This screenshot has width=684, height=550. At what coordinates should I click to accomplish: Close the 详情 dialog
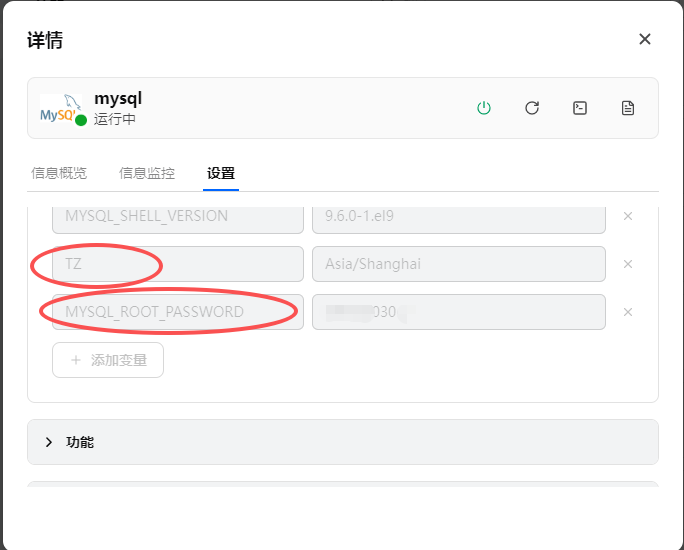[645, 39]
